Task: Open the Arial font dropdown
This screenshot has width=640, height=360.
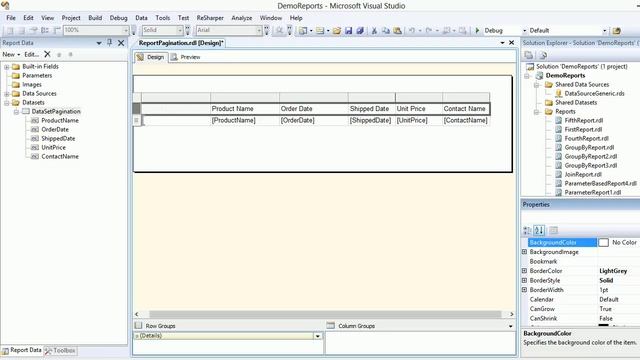Action: 259,30
